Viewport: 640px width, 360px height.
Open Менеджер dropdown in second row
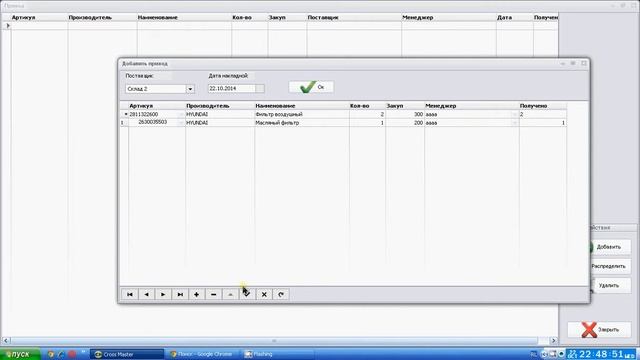click(515, 122)
